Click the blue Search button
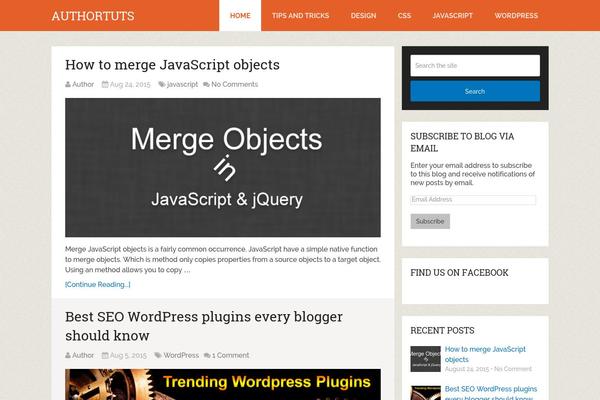The height and width of the screenshot is (400, 600). tap(475, 91)
